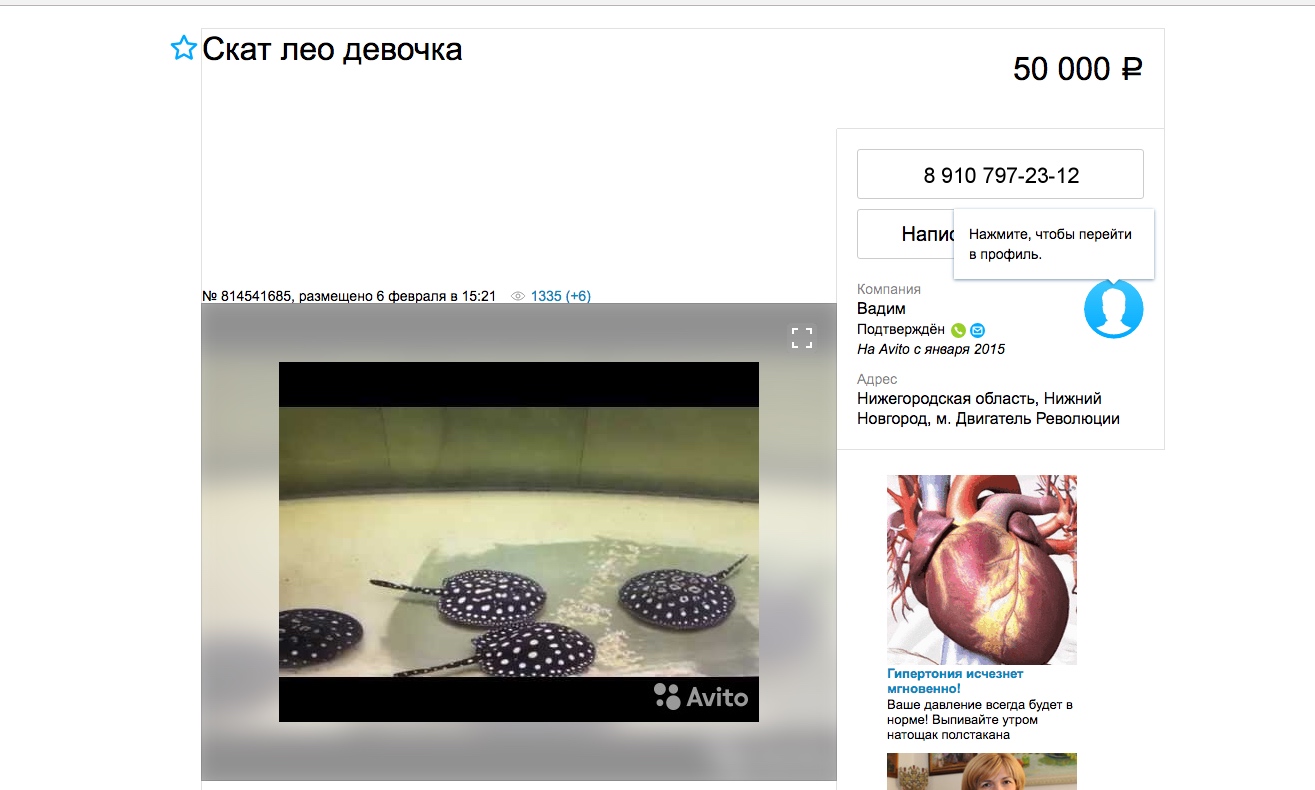Click the phone number 8 910 797-23-12 button

[x=1000, y=175]
